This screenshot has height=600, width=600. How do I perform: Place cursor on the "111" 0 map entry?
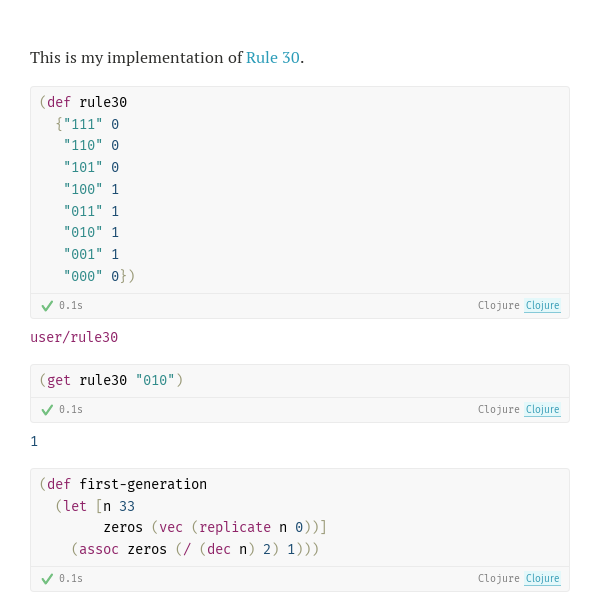pyautogui.click(x=91, y=125)
